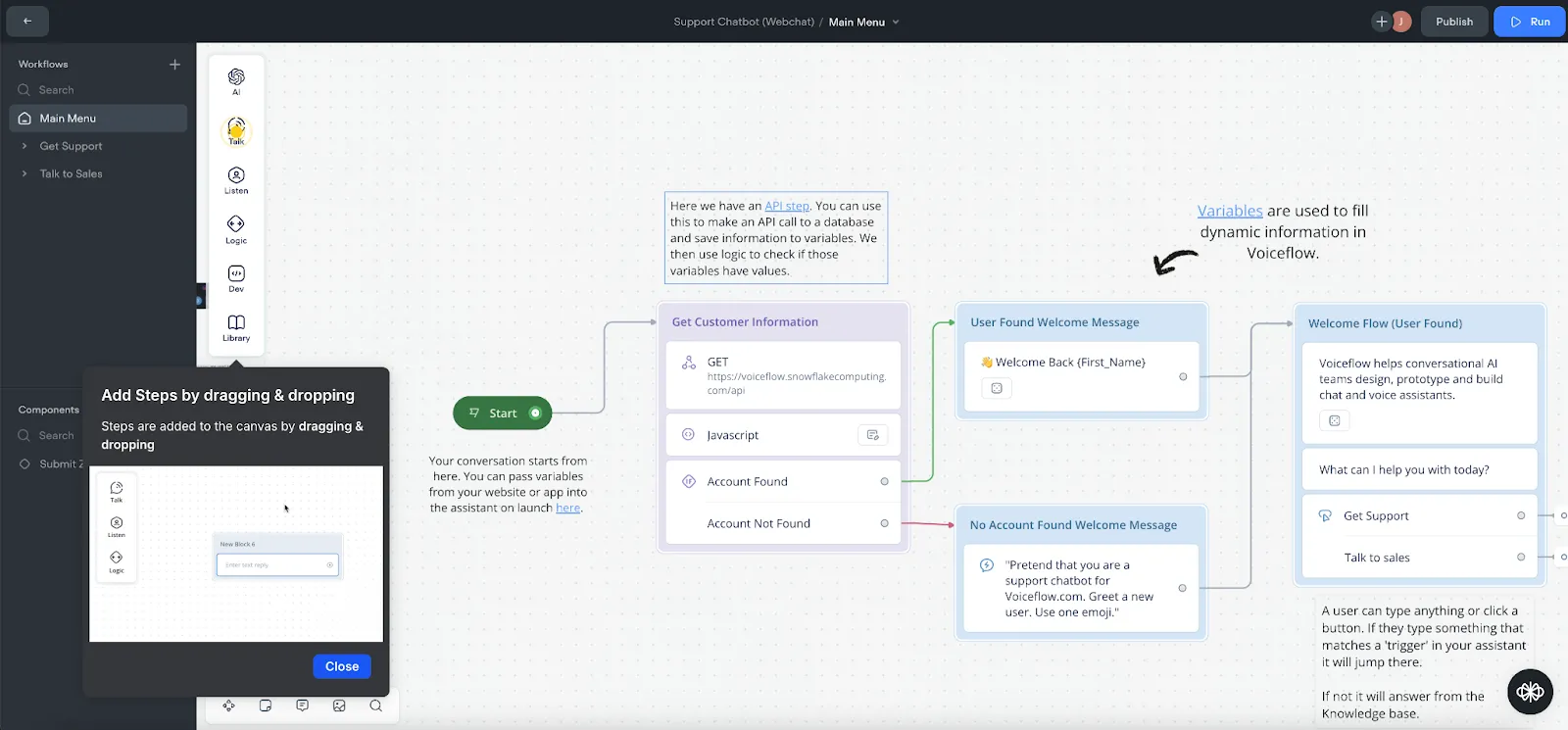Select Main Menu workflow in sidebar
This screenshot has width=1568, height=730.
click(x=98, y=119)
